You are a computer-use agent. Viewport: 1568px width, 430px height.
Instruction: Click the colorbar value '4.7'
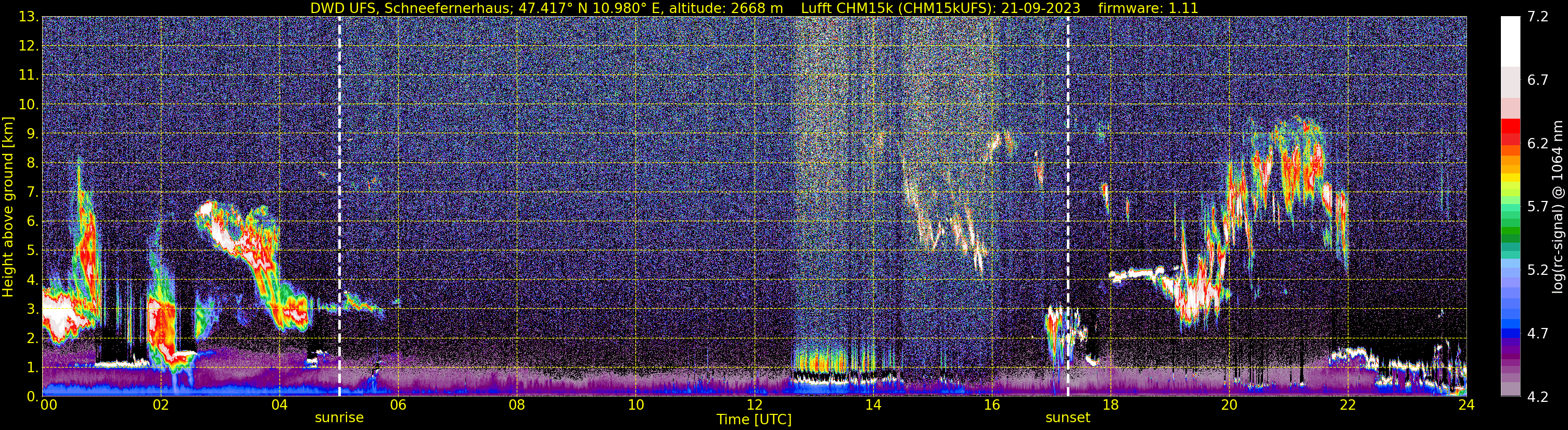tap(1538, 333)
